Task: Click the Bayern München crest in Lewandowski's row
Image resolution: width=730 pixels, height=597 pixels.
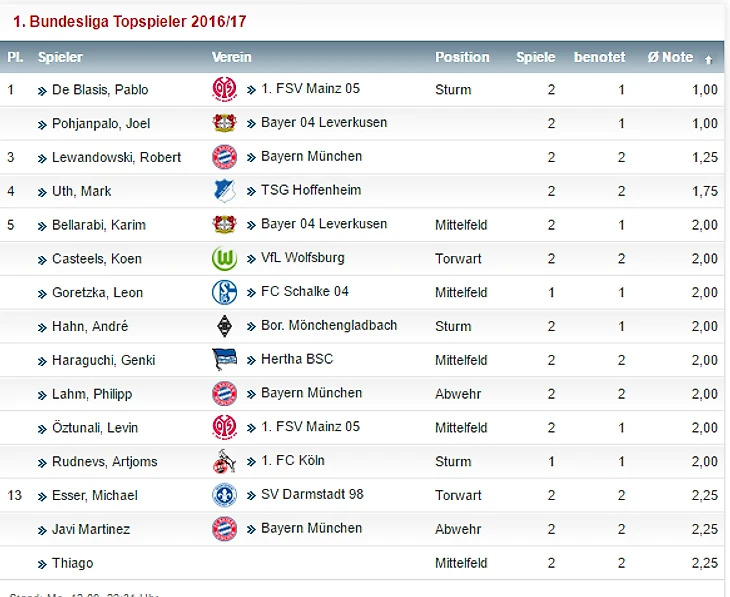Action: tap(224, 157)
